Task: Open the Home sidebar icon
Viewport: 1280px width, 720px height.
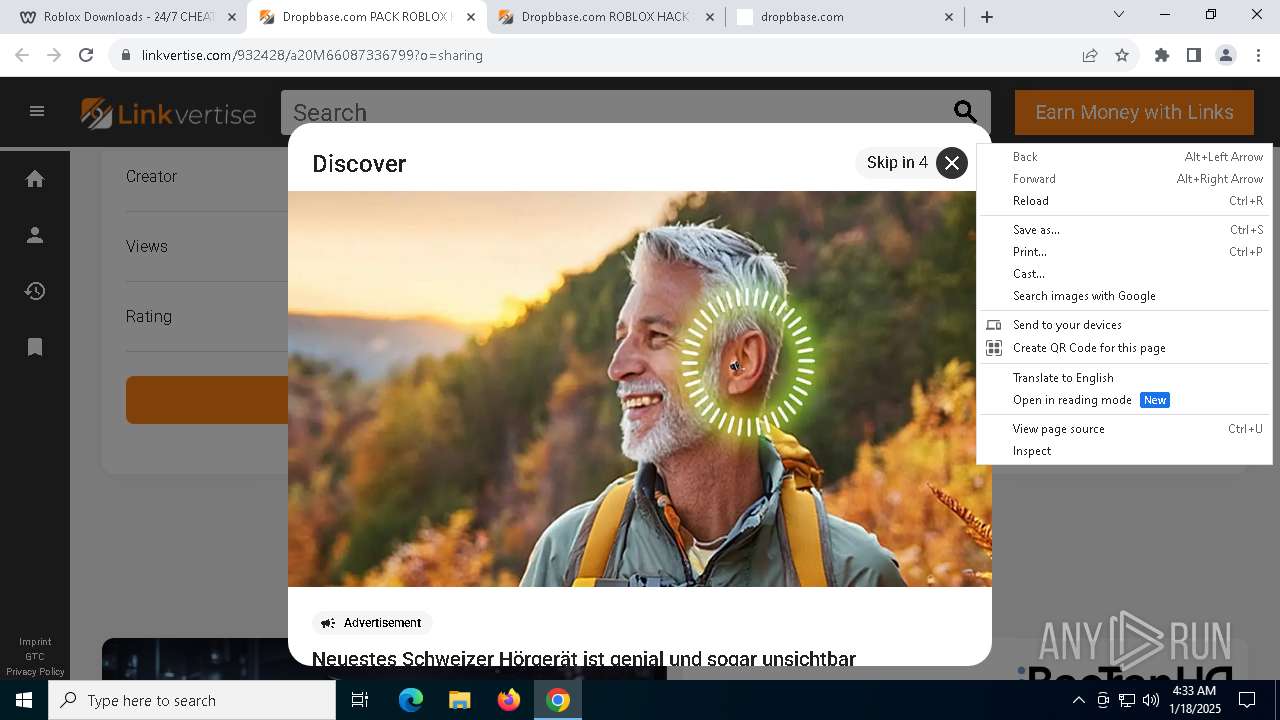Action: (35, 179)
